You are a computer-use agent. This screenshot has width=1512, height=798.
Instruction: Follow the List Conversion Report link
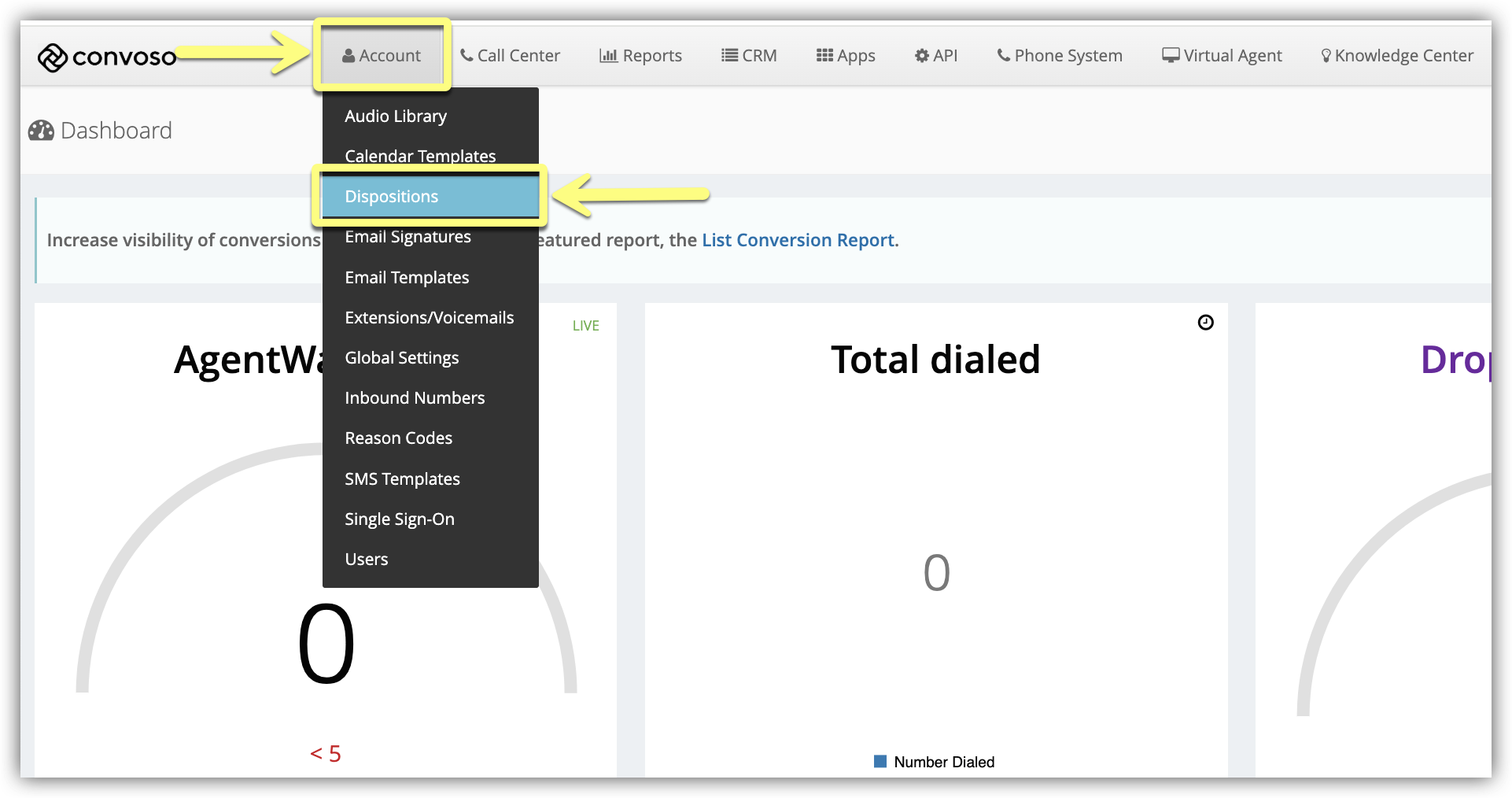(798, 240)
